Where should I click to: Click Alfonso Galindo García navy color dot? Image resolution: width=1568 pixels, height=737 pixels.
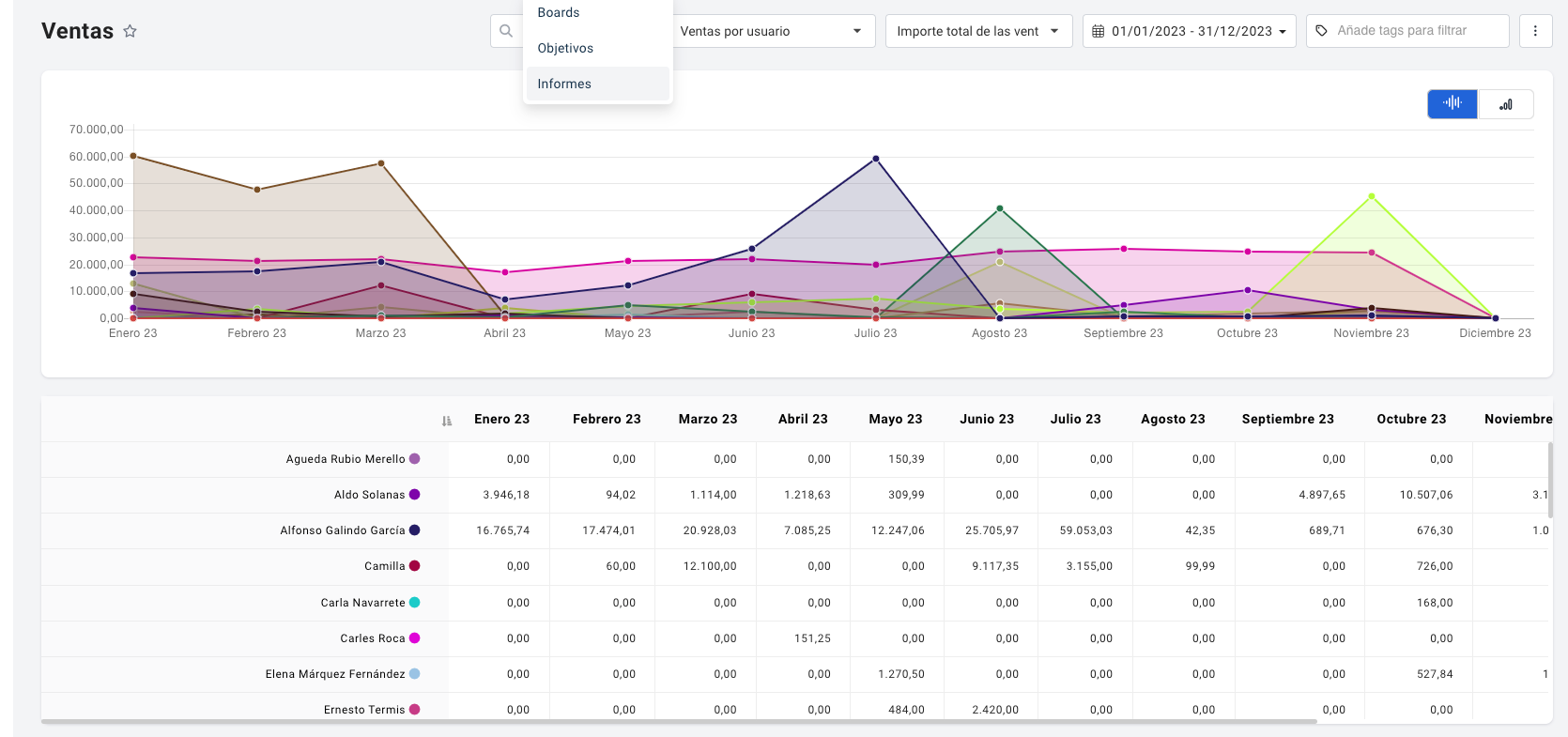coord(415,530)
